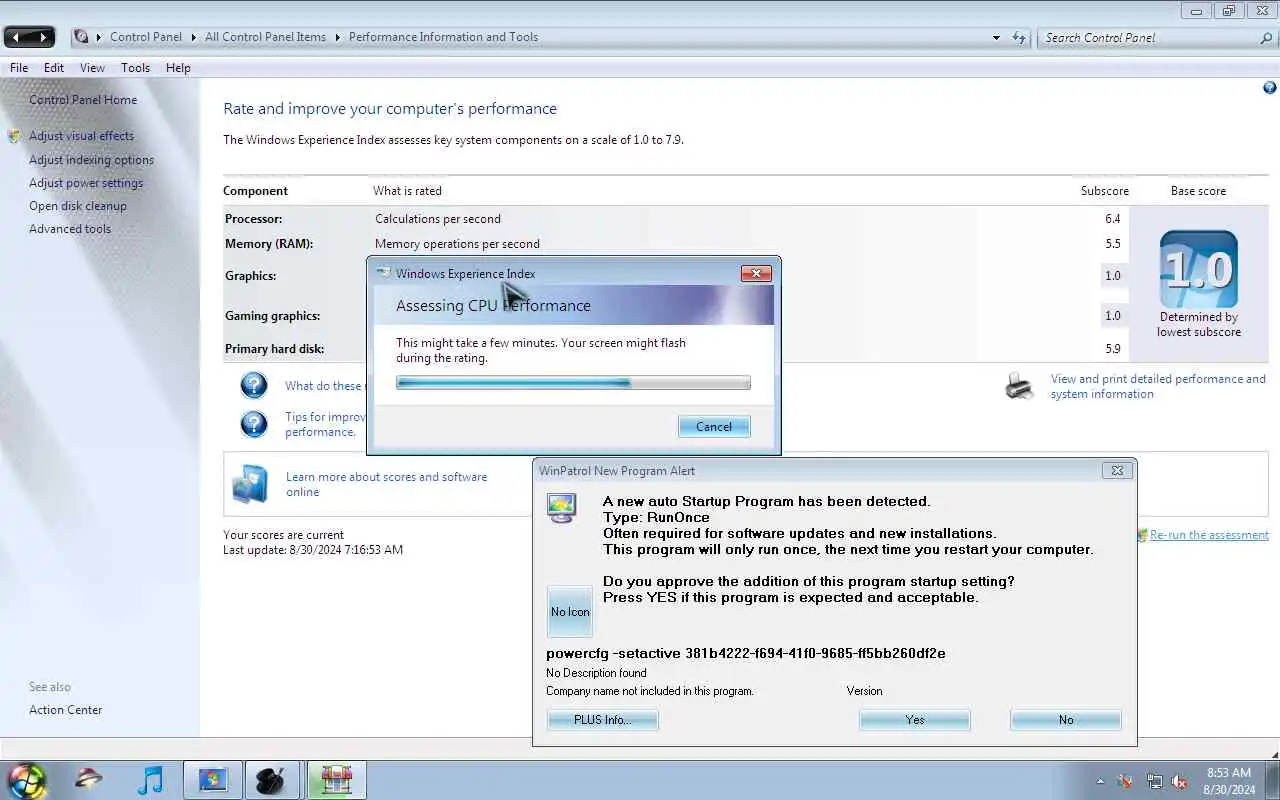Viewport: 1280px width, 800px height.
Task: Click the Performance Information and Tools breadcrumb
Action: tap(443, 37)
